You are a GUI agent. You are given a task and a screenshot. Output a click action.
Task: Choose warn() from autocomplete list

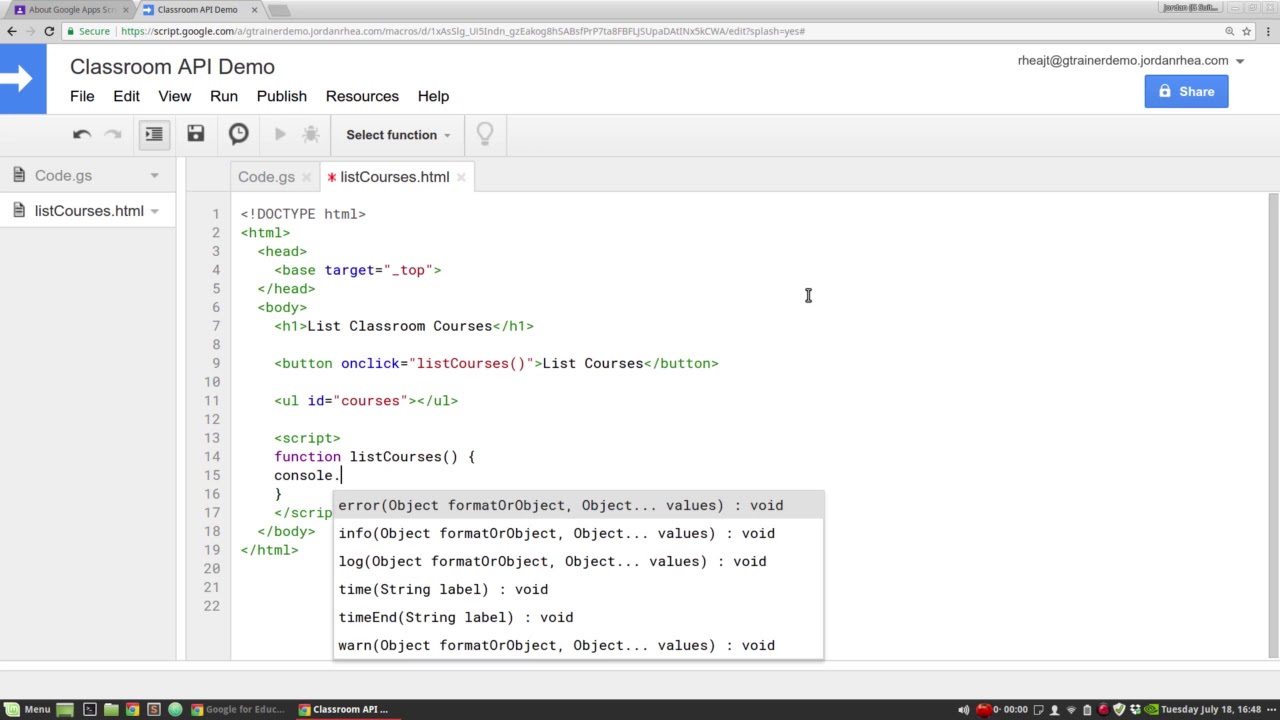pyautogui.click(x=578, y=645)
